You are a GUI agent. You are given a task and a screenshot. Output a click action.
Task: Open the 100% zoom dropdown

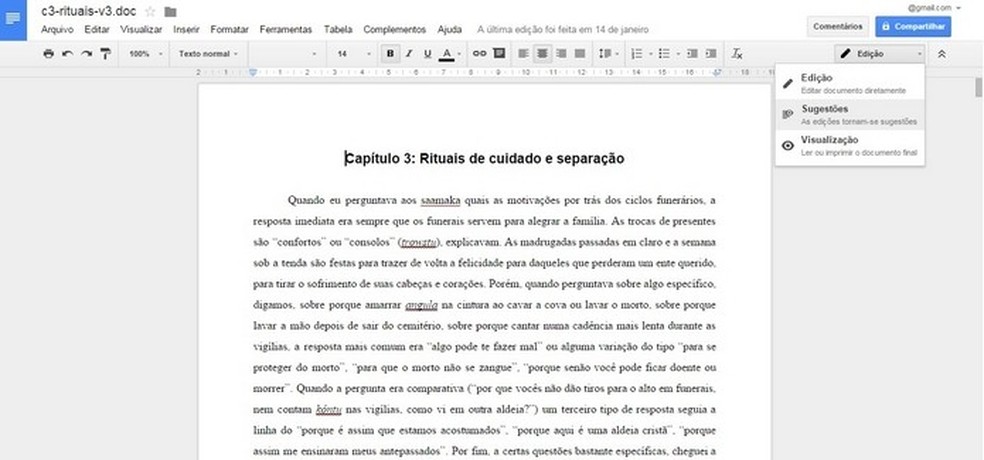(x=145, y=54)
